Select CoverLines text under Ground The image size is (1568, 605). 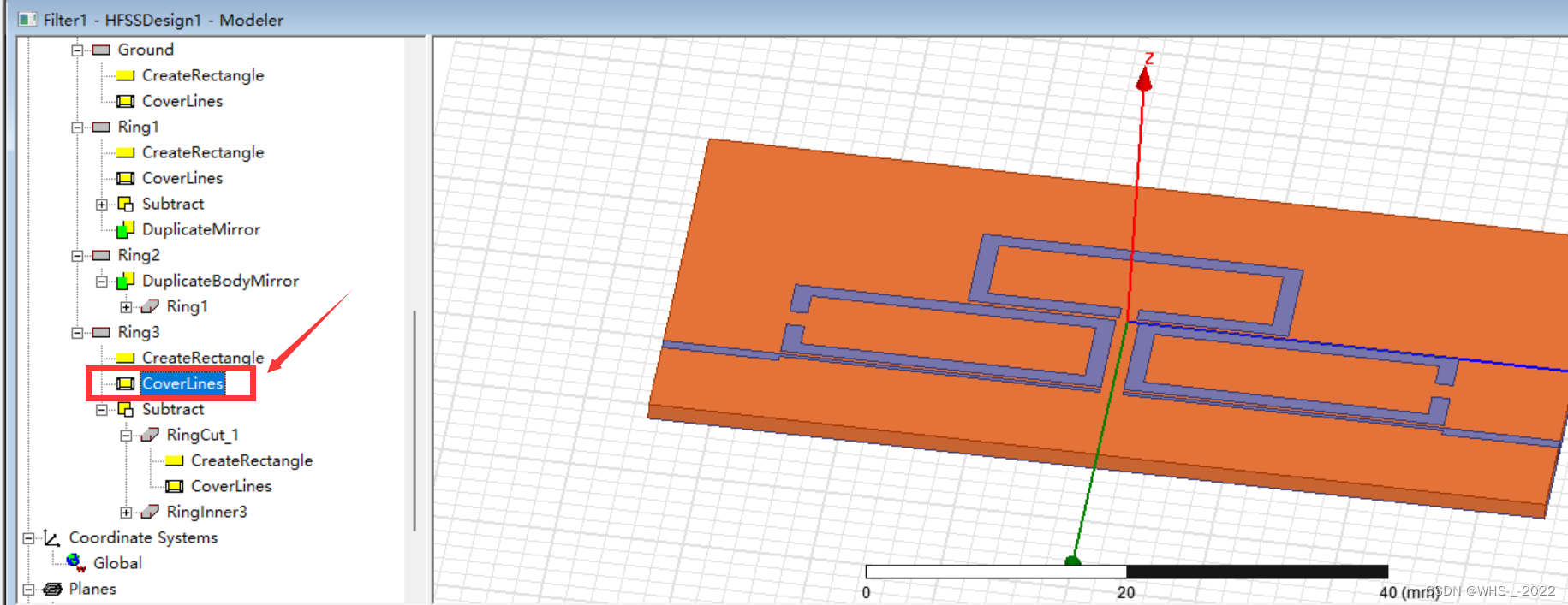182,101
